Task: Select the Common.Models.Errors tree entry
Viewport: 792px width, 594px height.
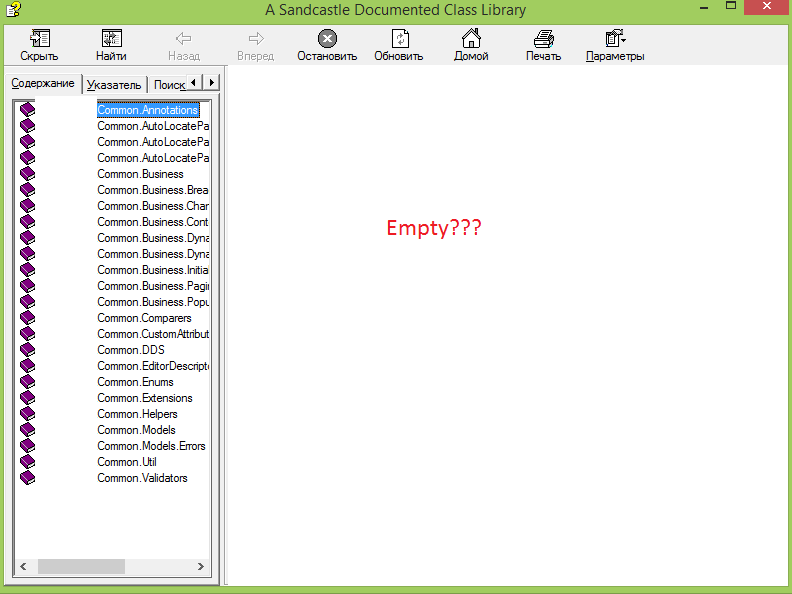Action: coord(152,446)
